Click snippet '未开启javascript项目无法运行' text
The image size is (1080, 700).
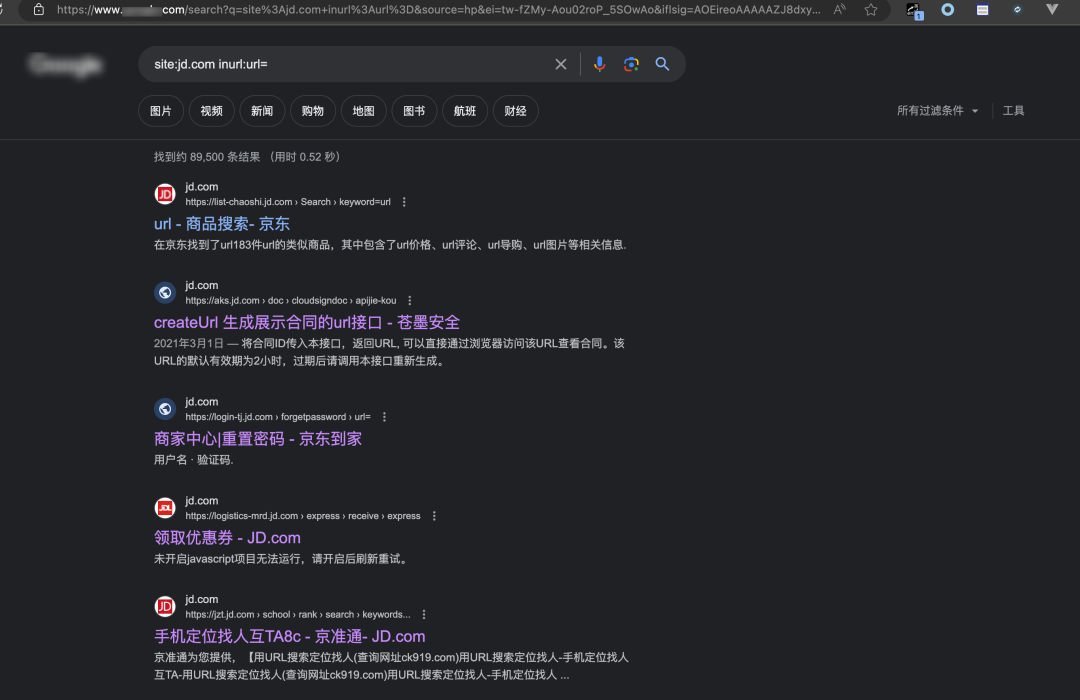point(282,559)
